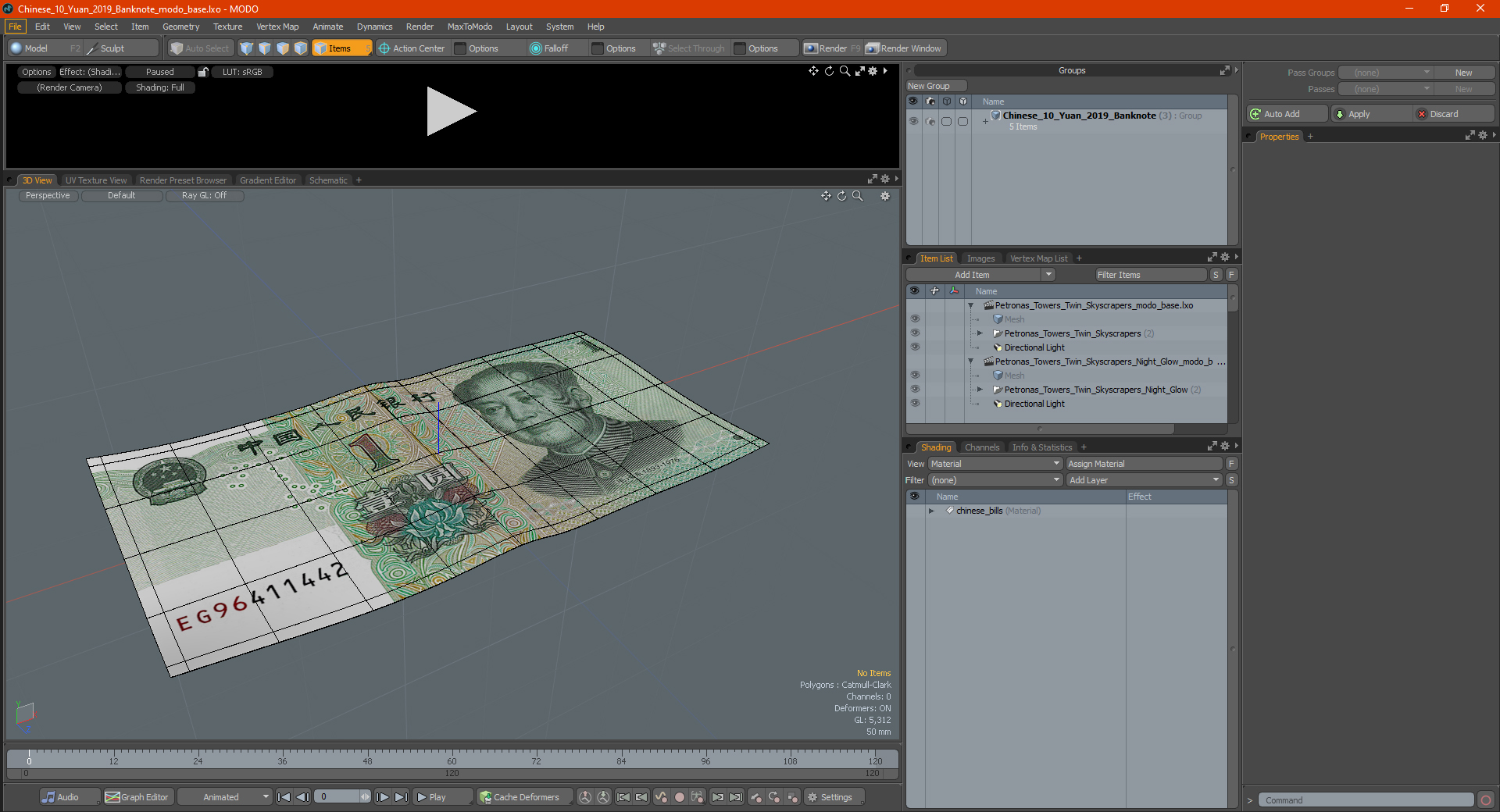Click the Auto Add button
The height and width of the screenshot is (812, 1500).
[1287, 114]
